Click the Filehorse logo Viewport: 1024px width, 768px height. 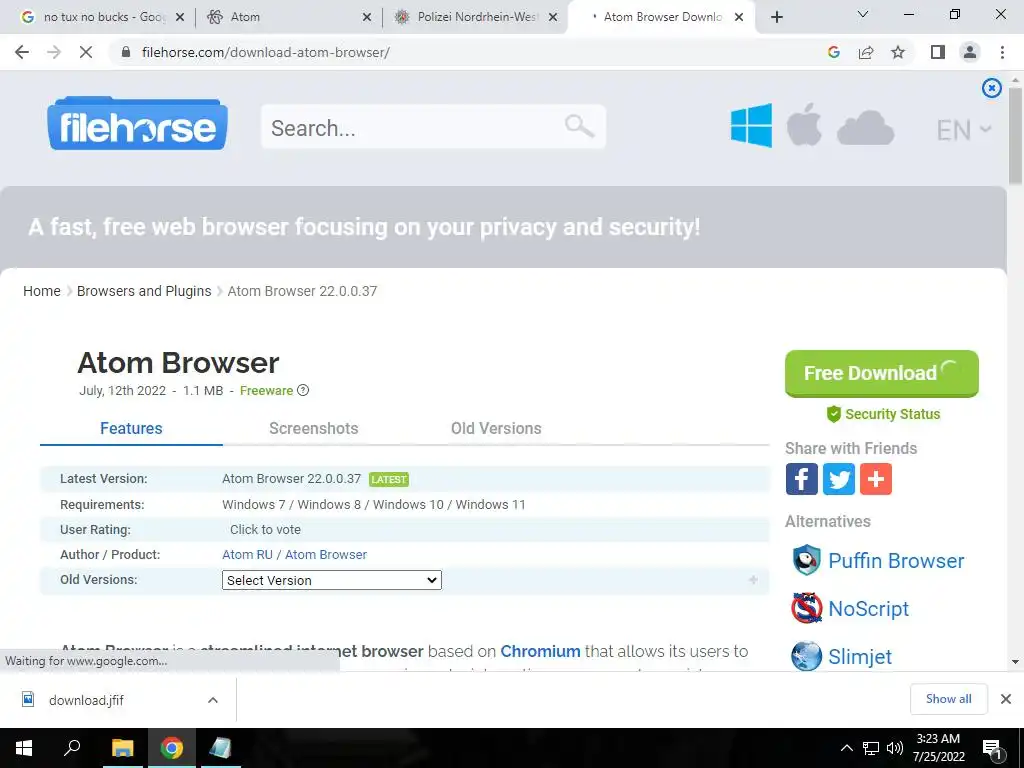click(137, 124)
